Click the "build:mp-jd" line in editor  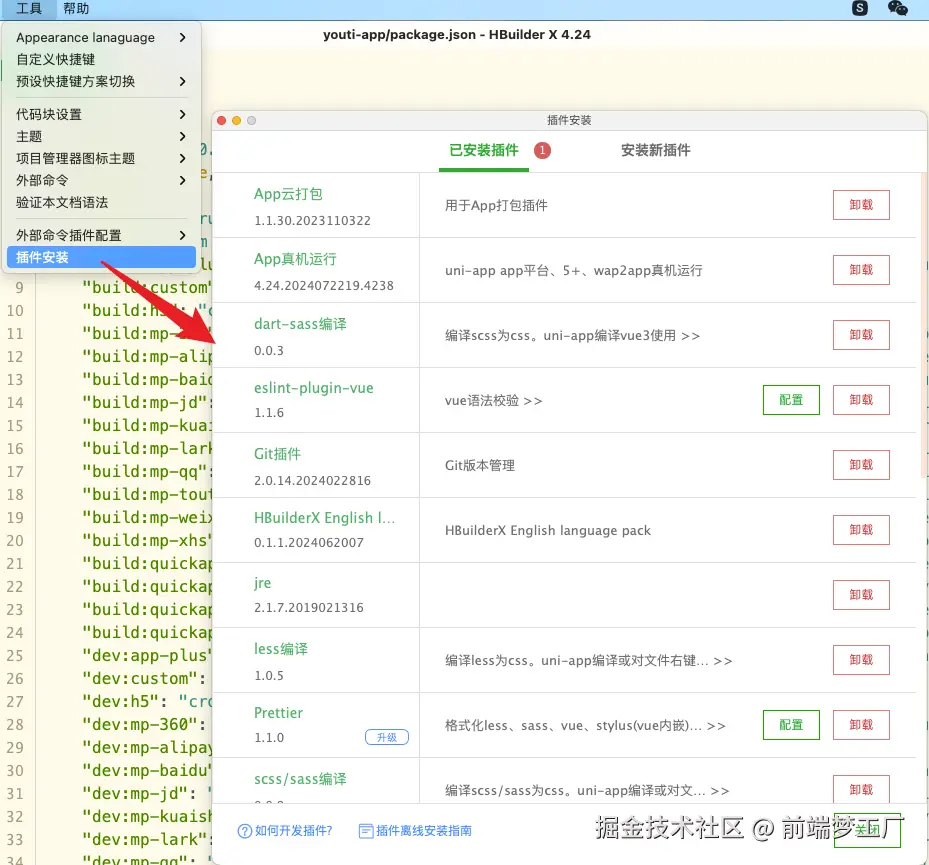point(148,402)
